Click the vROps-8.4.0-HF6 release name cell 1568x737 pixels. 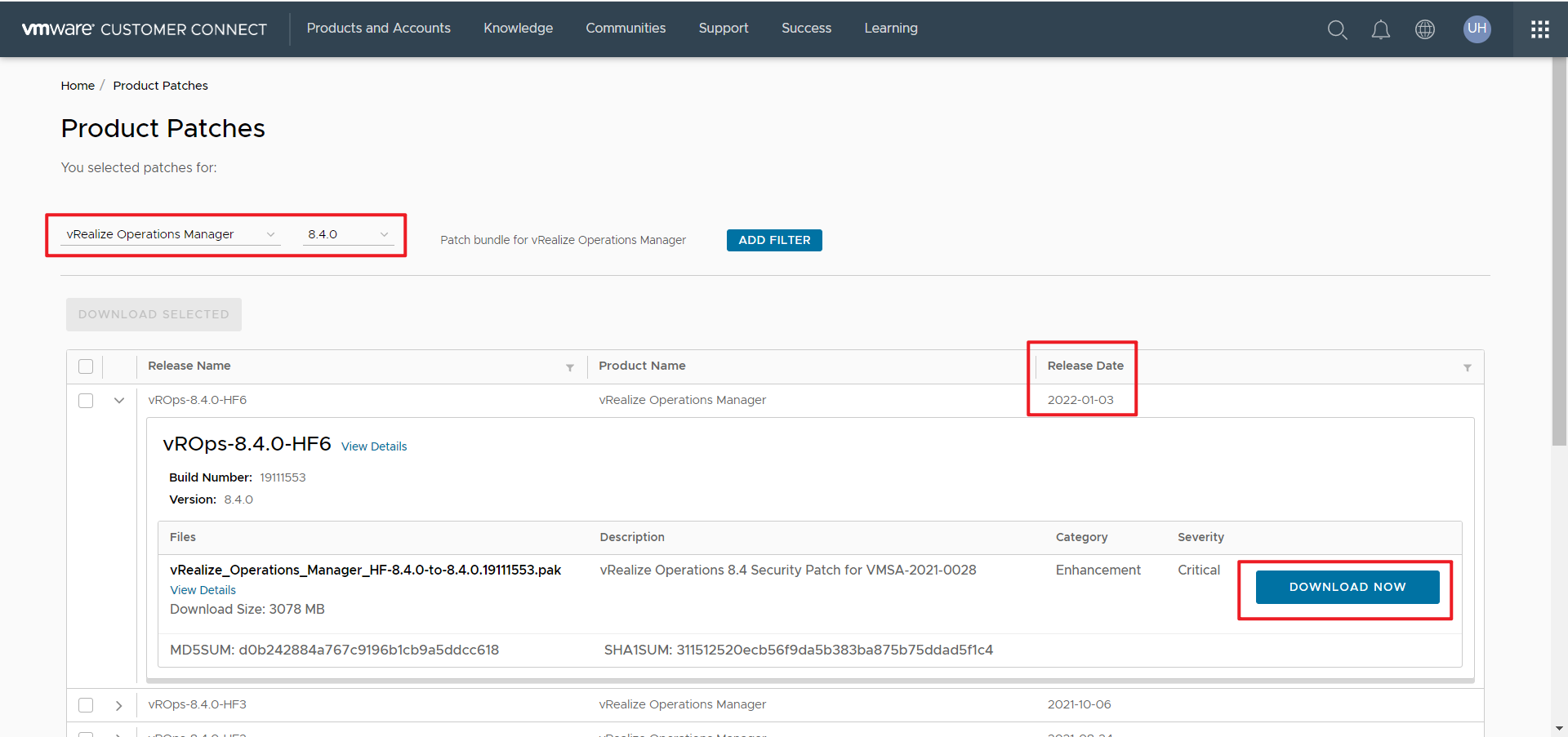click(x=197, y=400)
